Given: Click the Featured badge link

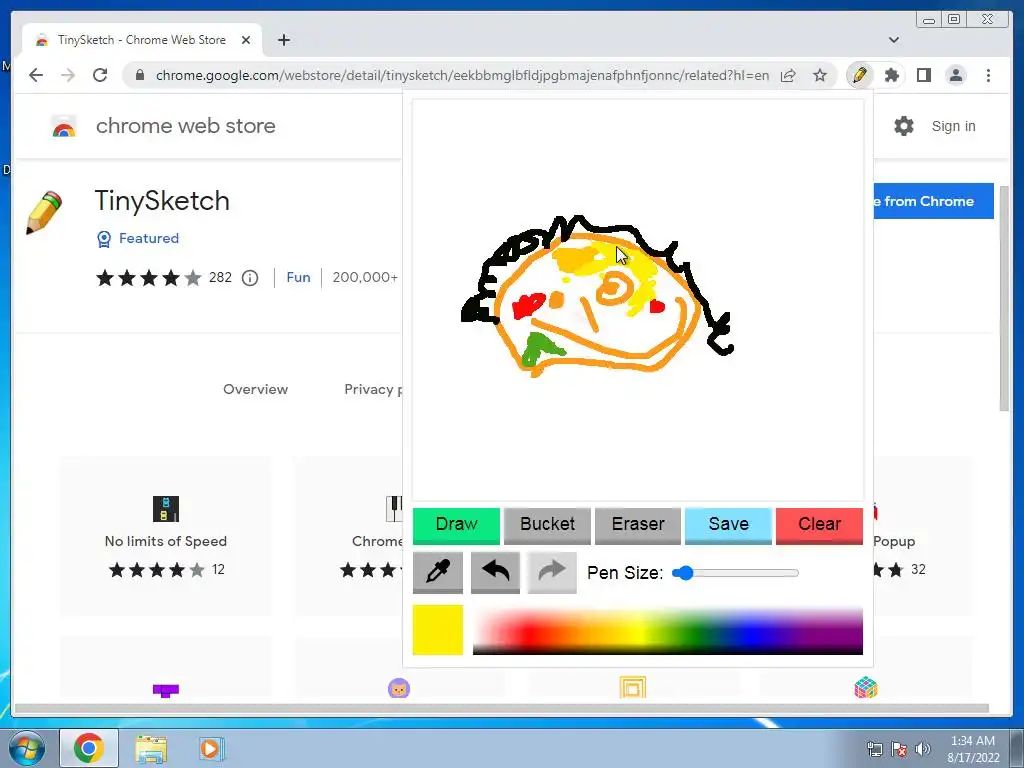Looking at the screenshot, I should pyautogui.click(x=138, y=238).
